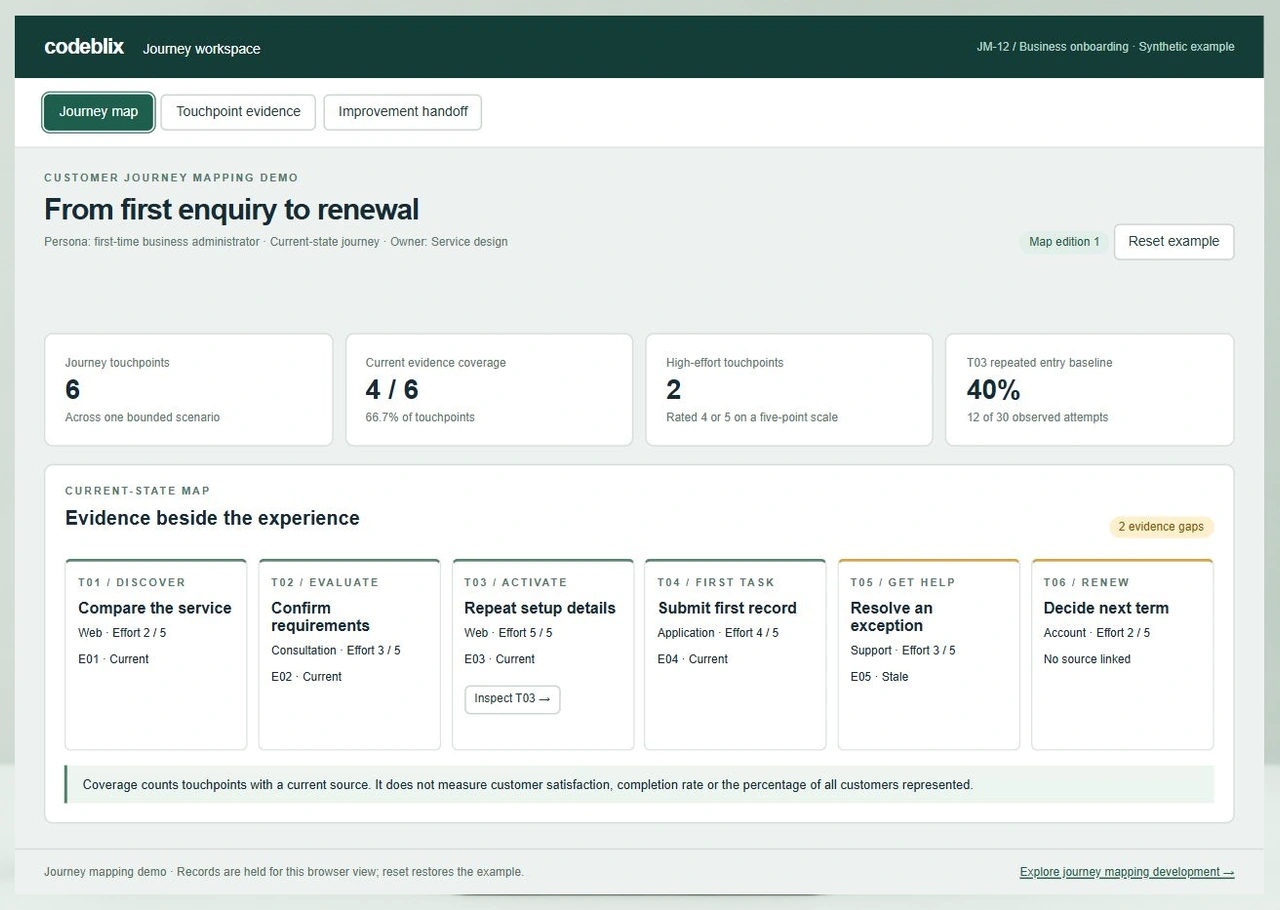Click the Current evidence coverage metric card
The width and height of the screenshot is (1280, 910).
(489, 390)
